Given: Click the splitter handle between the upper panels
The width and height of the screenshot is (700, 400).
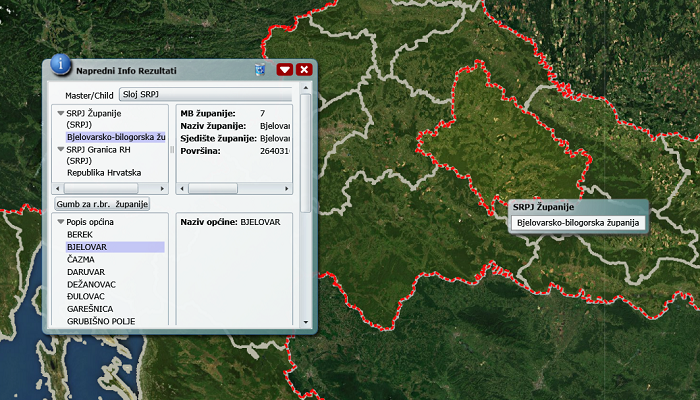Looking at the screenshot, I should (172, 149).
